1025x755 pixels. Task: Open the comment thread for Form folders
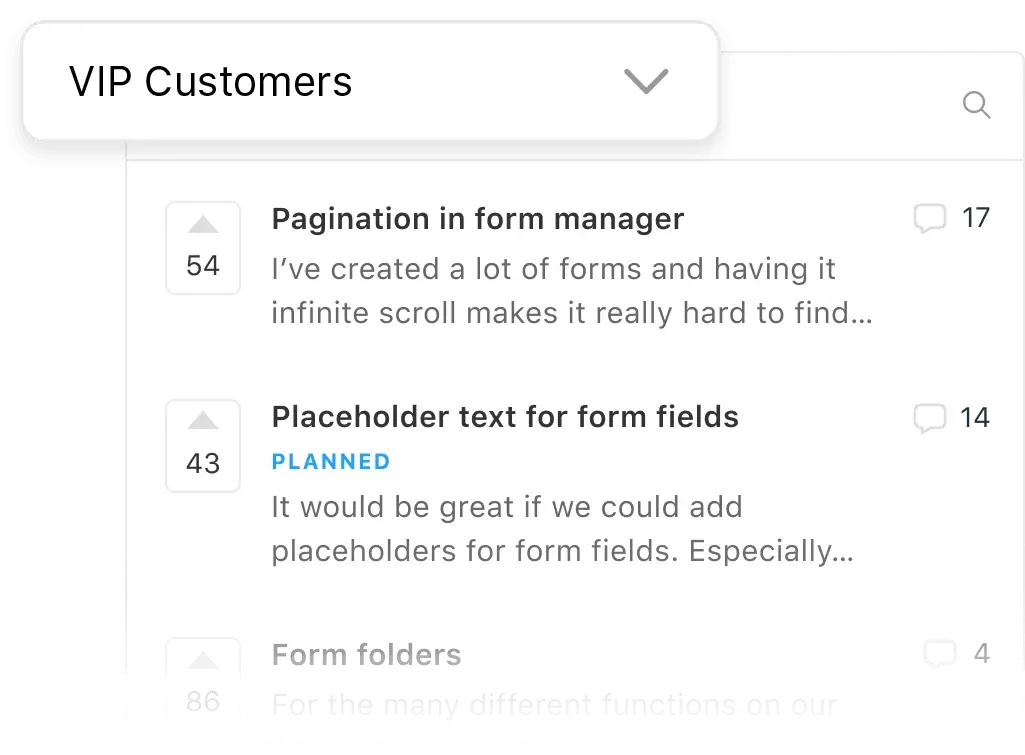(938, 653)
